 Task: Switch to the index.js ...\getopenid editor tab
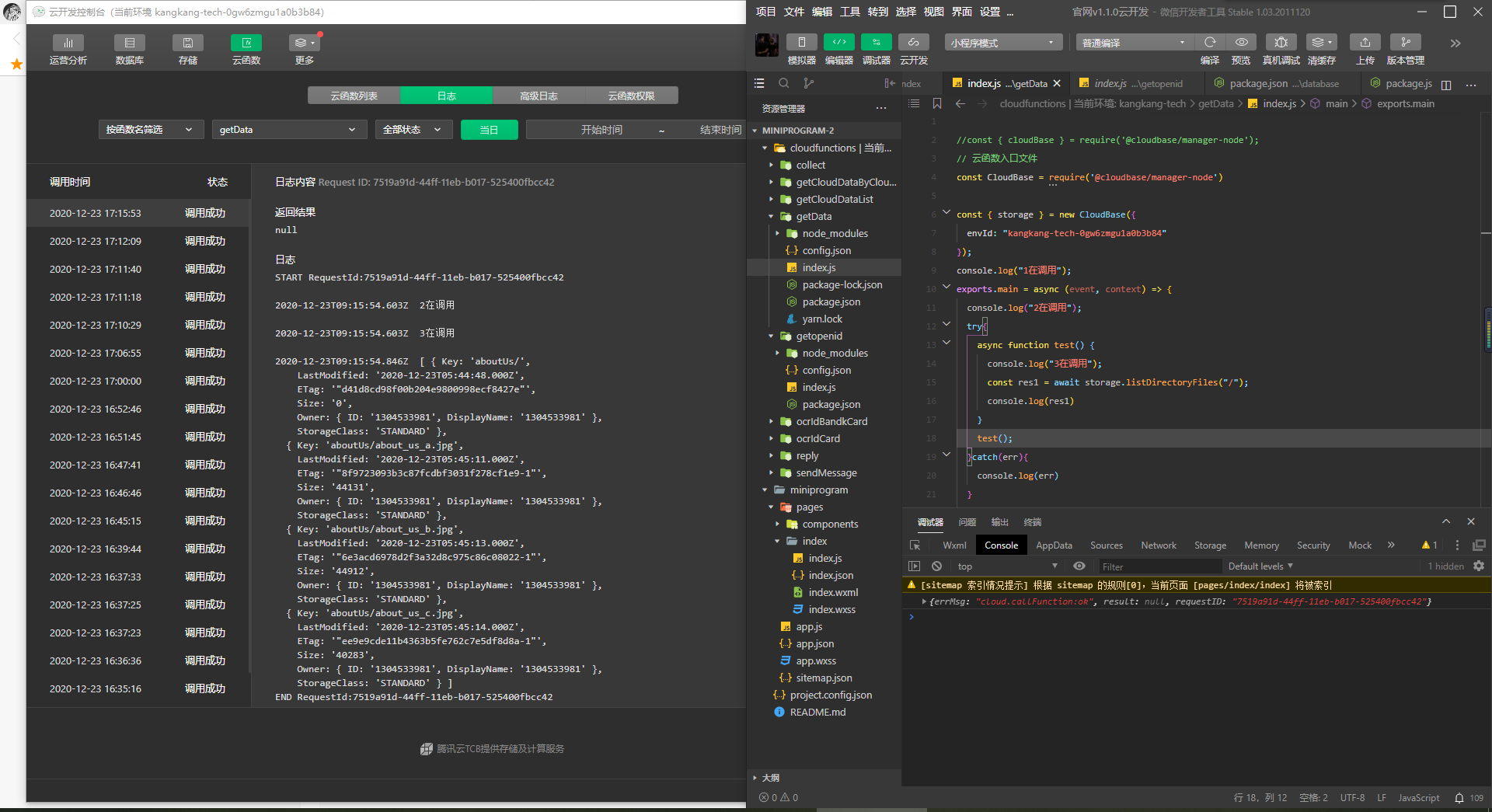1138,83
